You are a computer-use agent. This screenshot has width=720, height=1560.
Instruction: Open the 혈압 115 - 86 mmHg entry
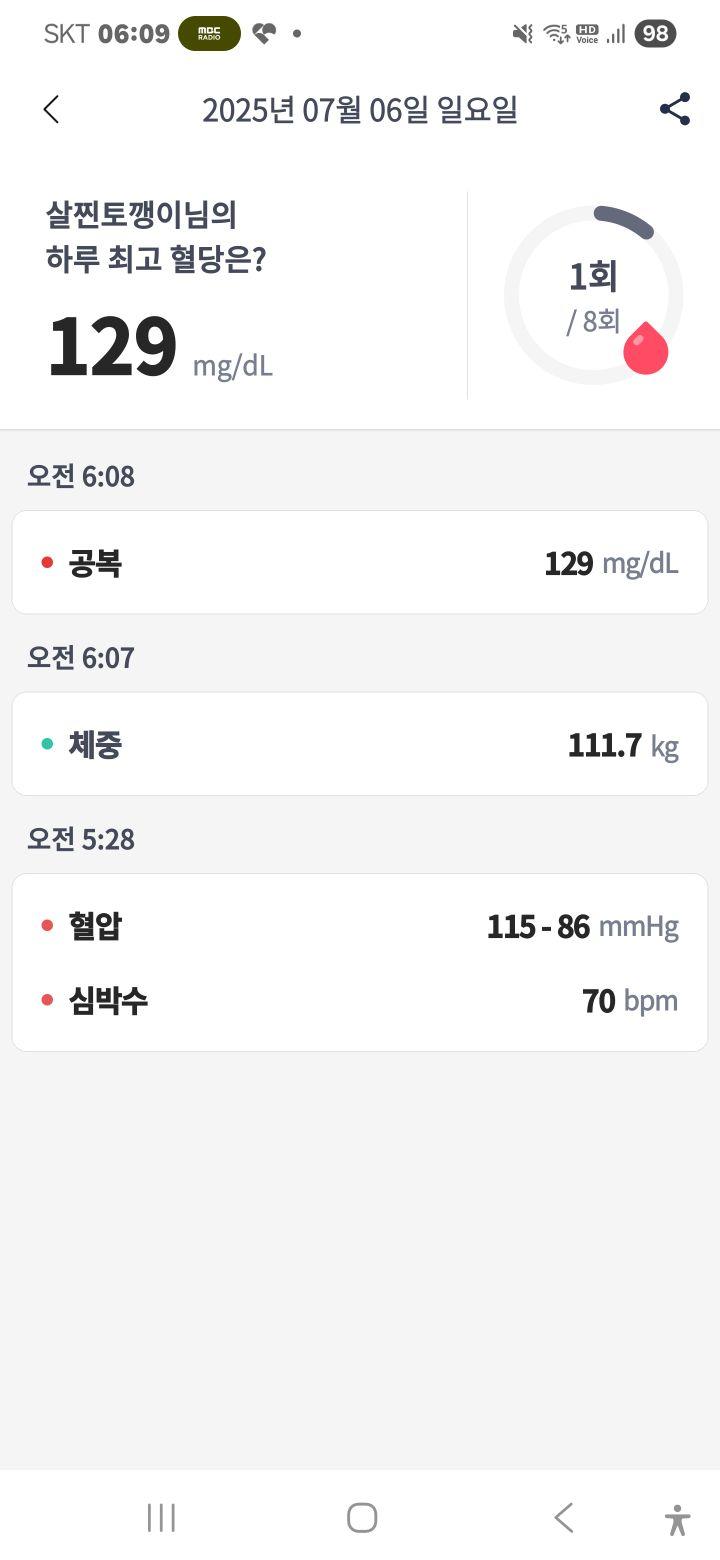(360, 926)
